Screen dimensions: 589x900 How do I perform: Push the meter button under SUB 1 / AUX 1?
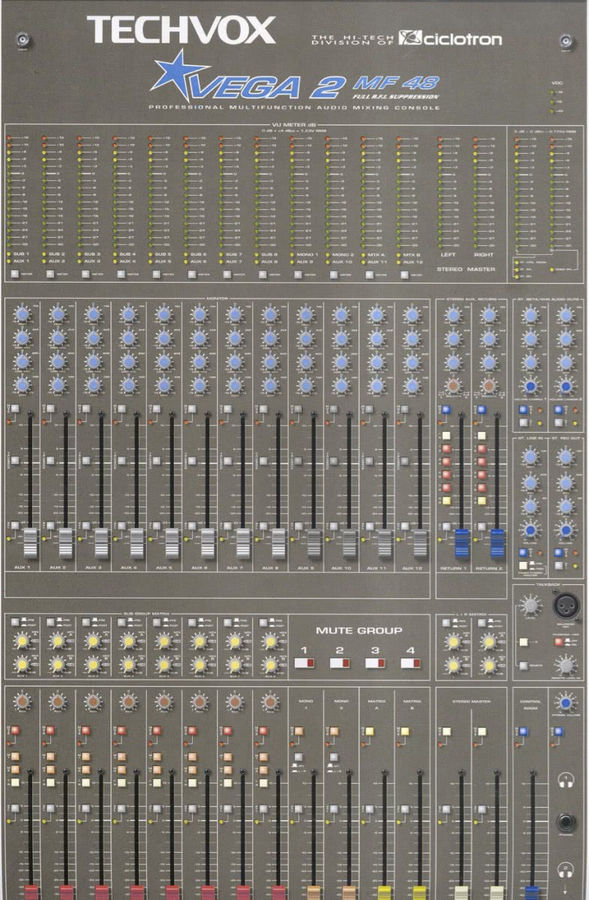14,274
